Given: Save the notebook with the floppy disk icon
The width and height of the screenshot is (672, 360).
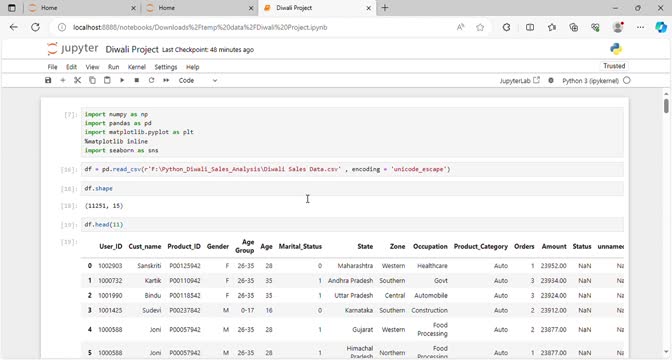Looking at the screenshot, I should click(x=48, y=80).
